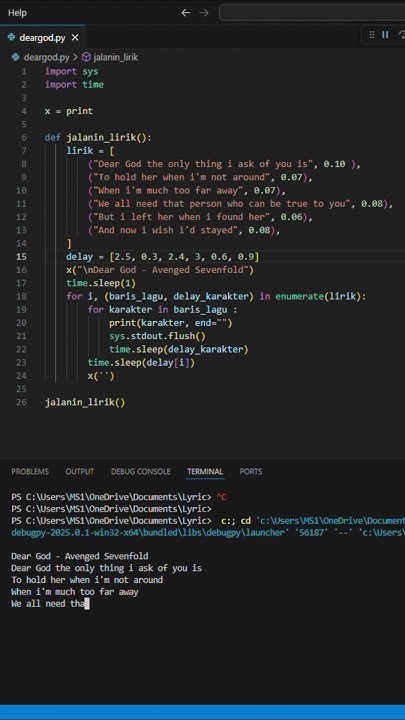Click the 'enumerate(lirik)' for loop line
Viewport: 405px width, 720px height.
[x=216, y=297]
